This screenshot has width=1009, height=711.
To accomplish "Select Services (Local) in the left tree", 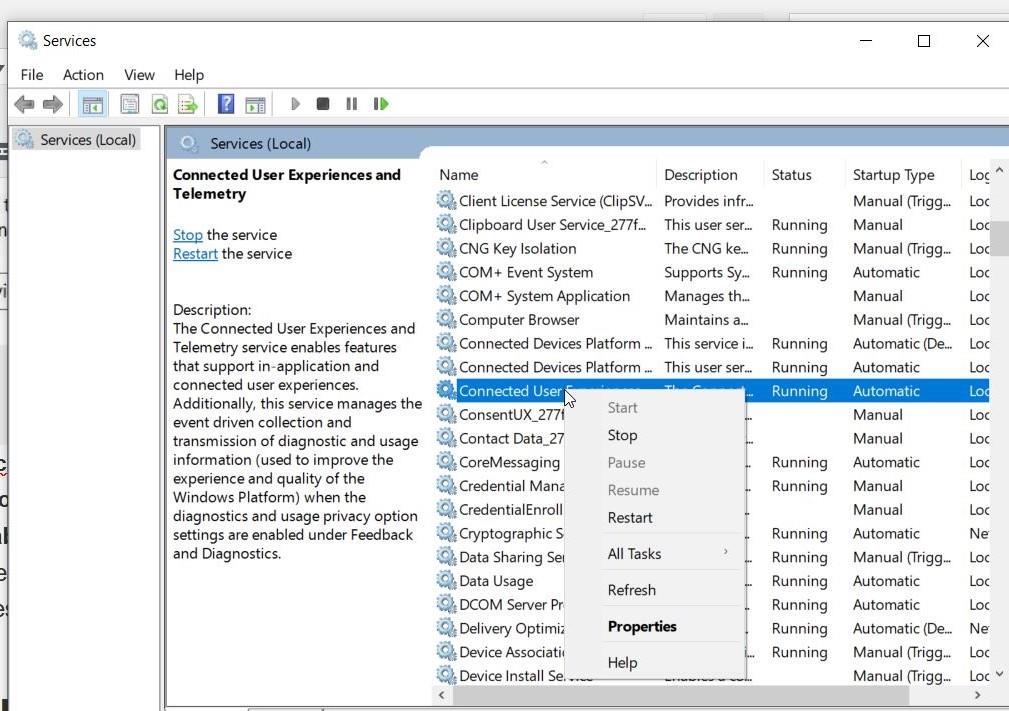I will [x=85, y=139].
